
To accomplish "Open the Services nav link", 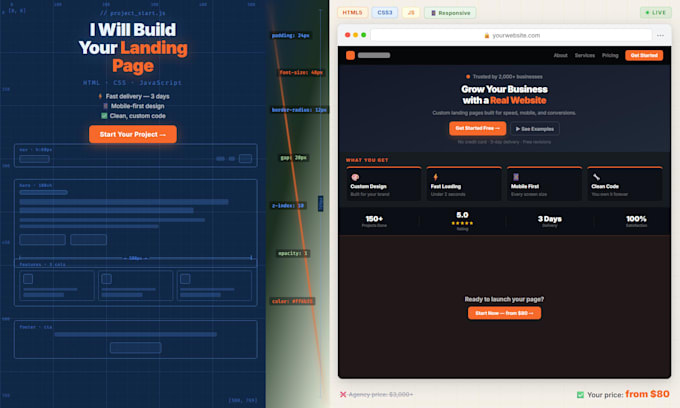I will click(585, 55).
